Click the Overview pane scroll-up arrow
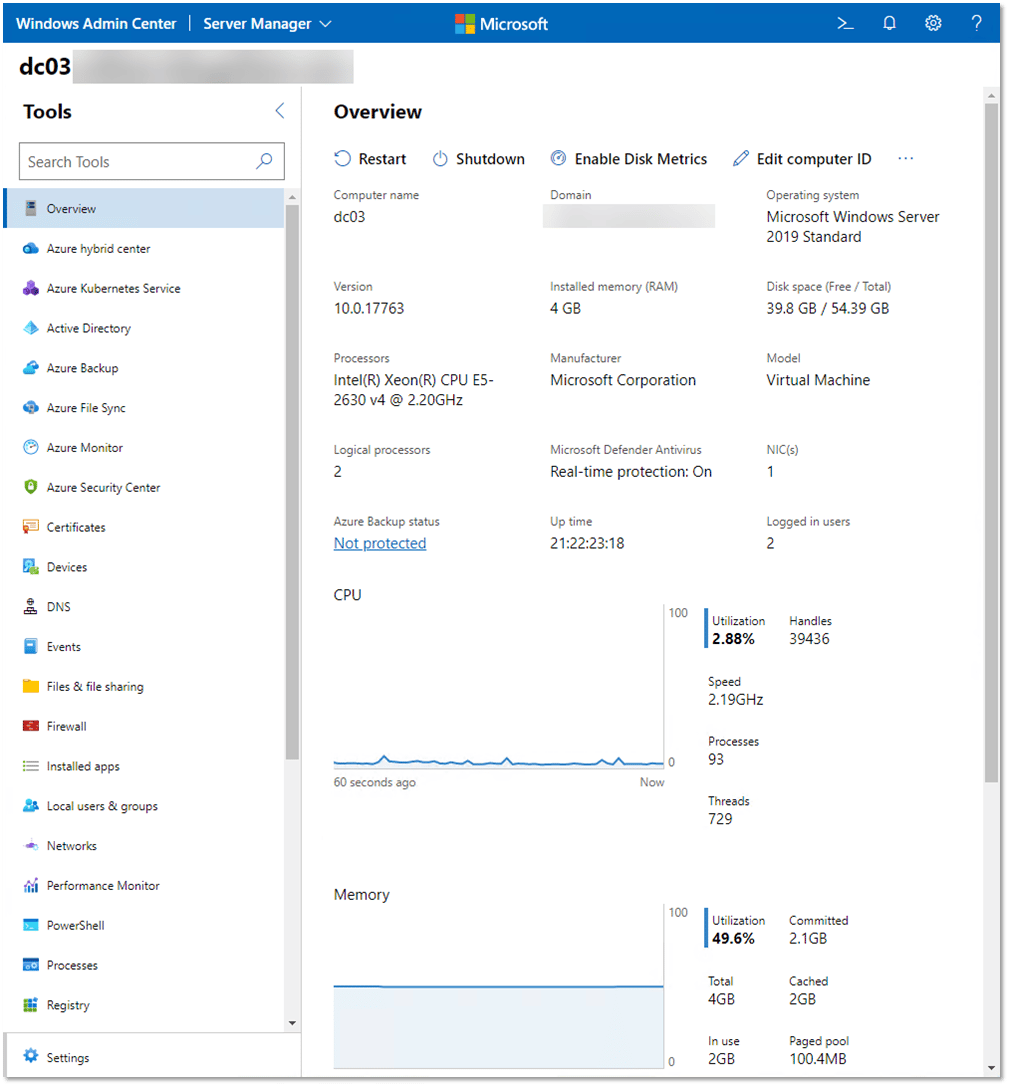The height and width of the screenshot is (1086, 1009). click(x=992, y=95)
